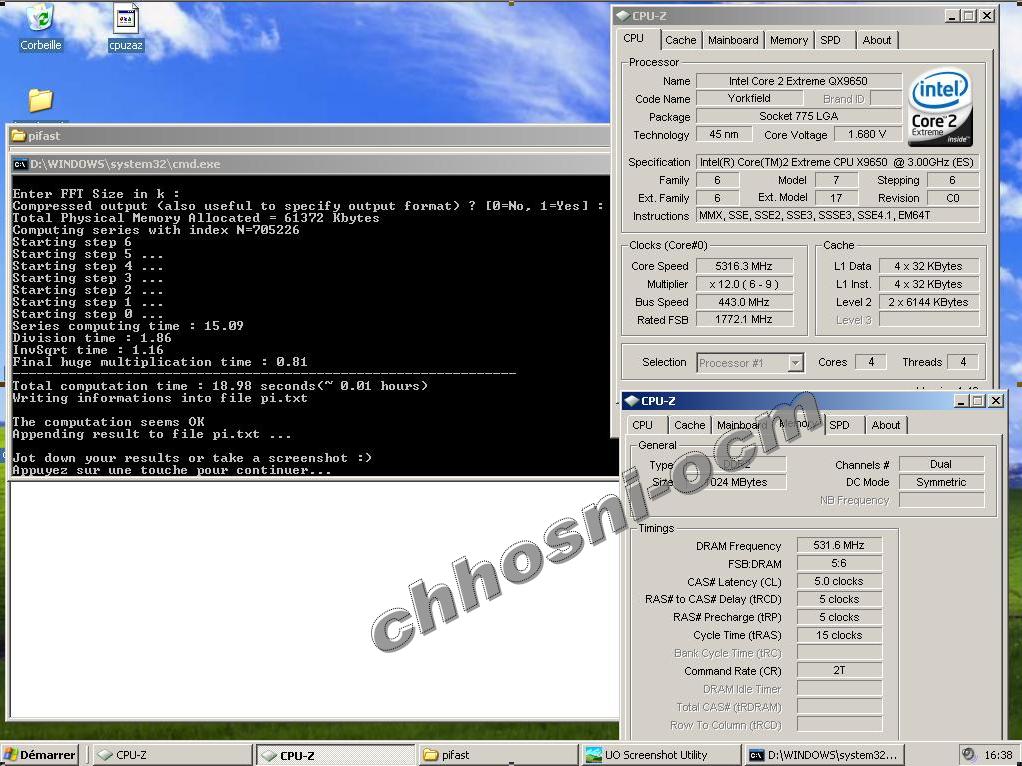
Task: Click the Intel Core 2 Extreme QX9650 name field
Action: [798, 81]
